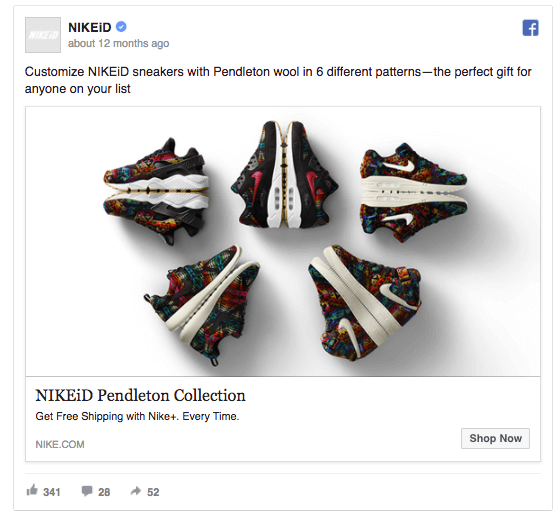The image size is (559, 519).
Task: Click the Facebook logo icon
Action: coord(530,28)
